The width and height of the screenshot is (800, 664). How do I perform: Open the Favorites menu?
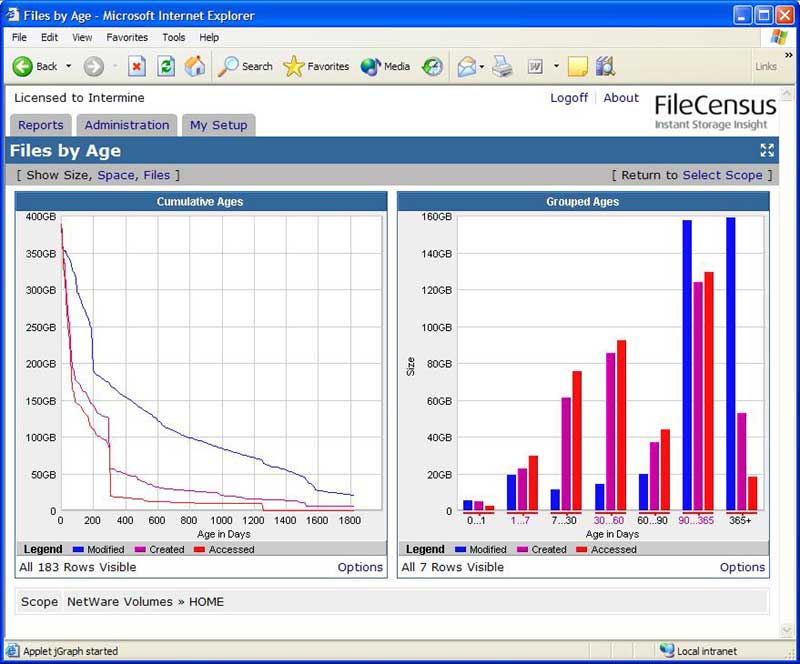[127, 37]
